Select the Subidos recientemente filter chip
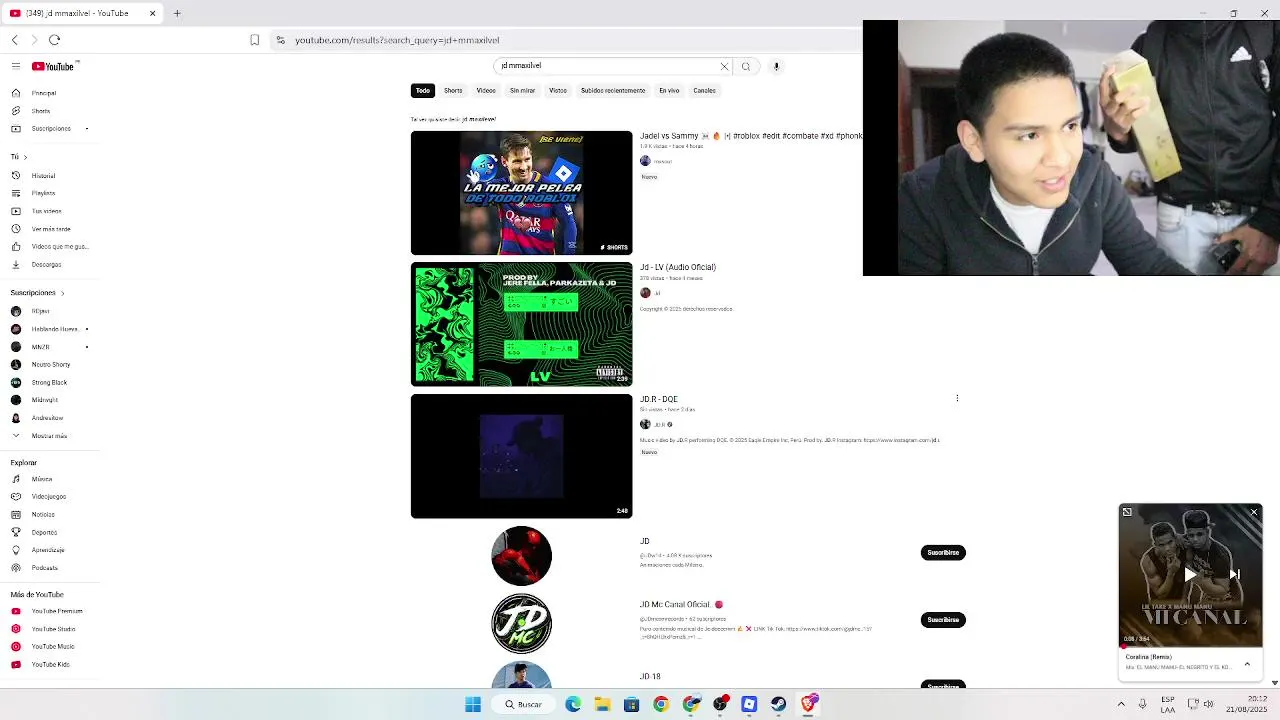The height and width of the screenshot is (720, 1280). point(613,91)
